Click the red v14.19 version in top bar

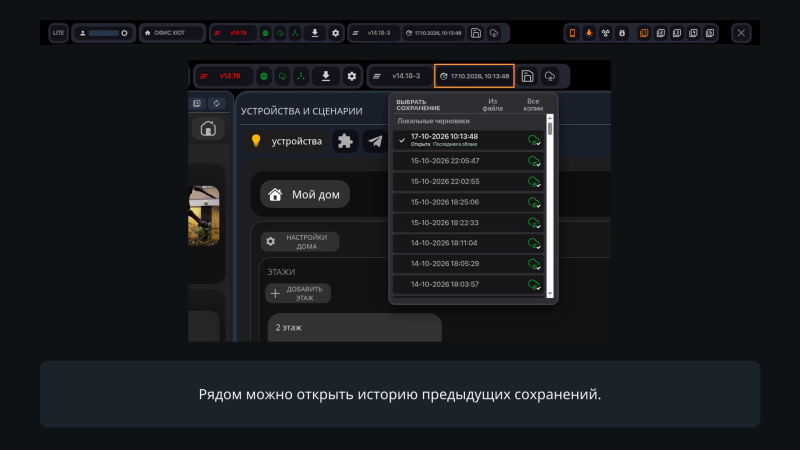(x=234, y=33)
